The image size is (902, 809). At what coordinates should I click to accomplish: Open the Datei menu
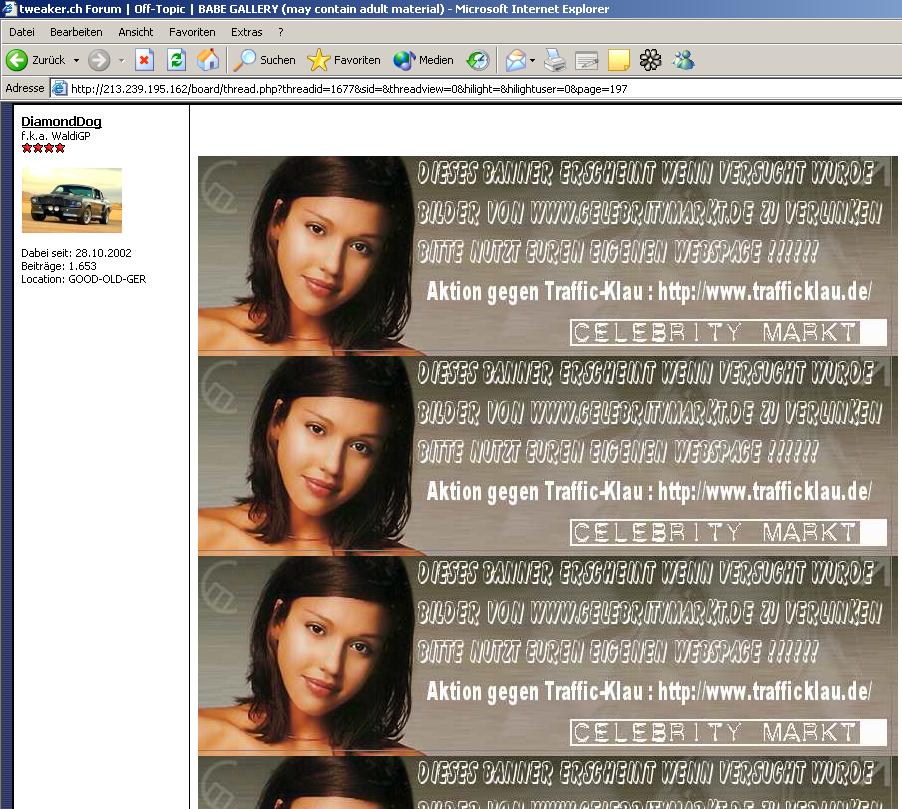click(22, 32)
